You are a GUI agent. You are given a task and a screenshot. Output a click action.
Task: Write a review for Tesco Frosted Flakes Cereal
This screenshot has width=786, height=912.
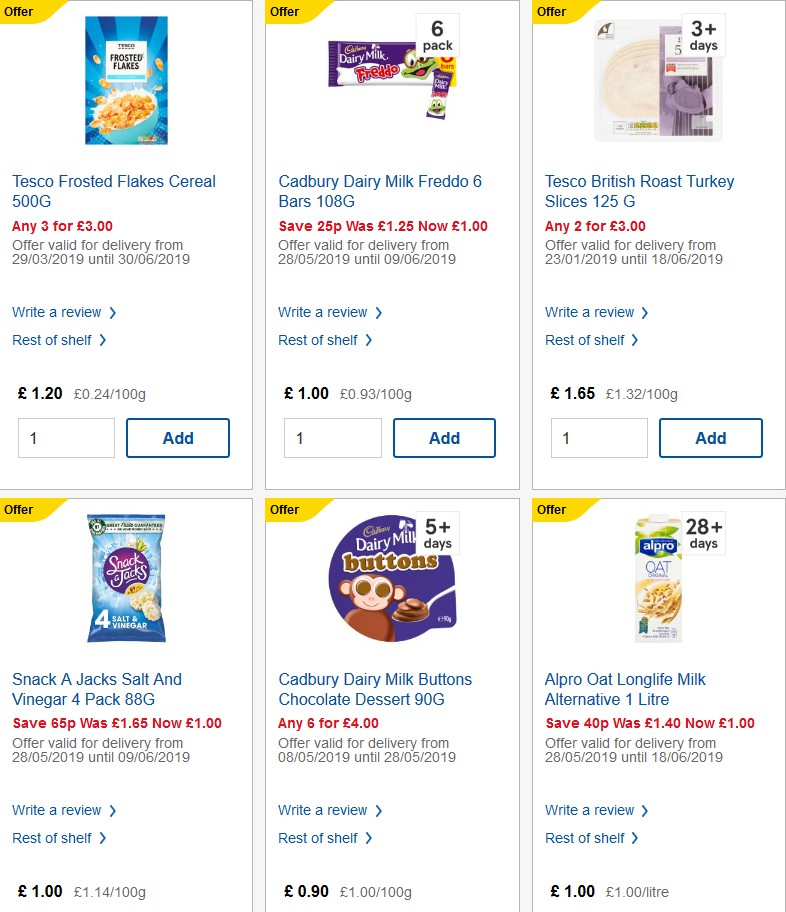57,312
